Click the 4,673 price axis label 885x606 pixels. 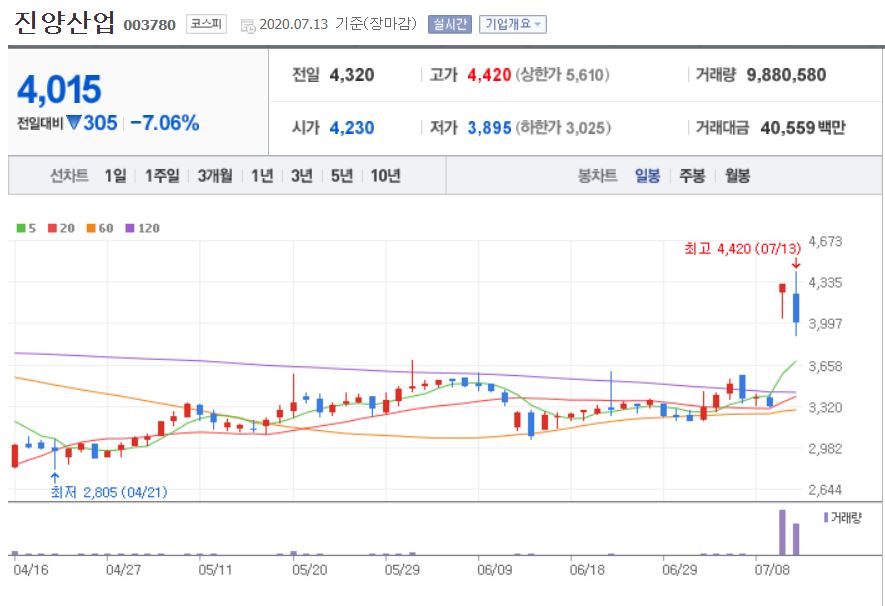pyautogui.click(x=825, y=241)
